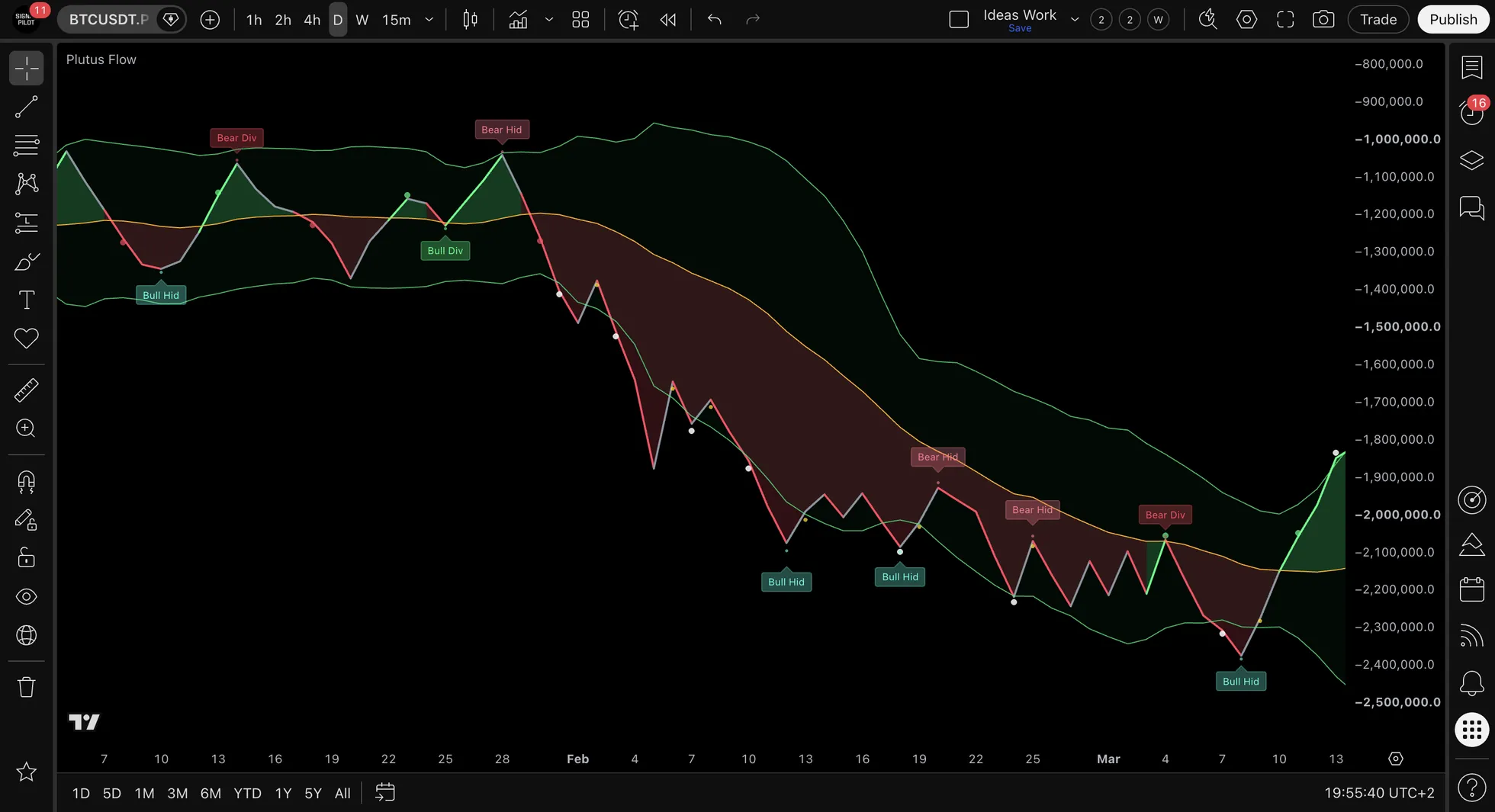Expand the indicators favorites dropdown arrow
The width and height of the screenshot is (1495, 812).
549,20
